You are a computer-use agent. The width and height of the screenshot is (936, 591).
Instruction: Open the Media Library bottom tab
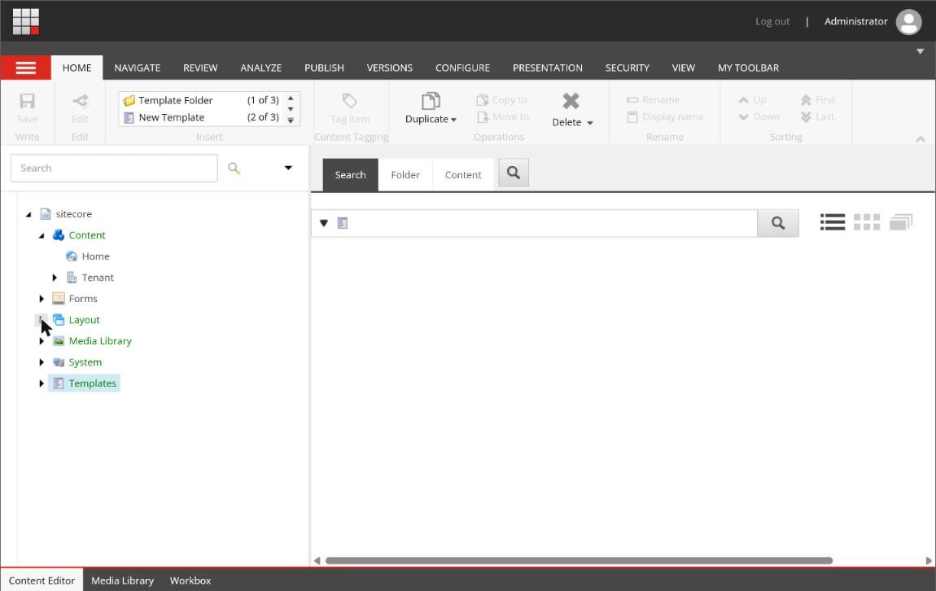pos(122,580)
